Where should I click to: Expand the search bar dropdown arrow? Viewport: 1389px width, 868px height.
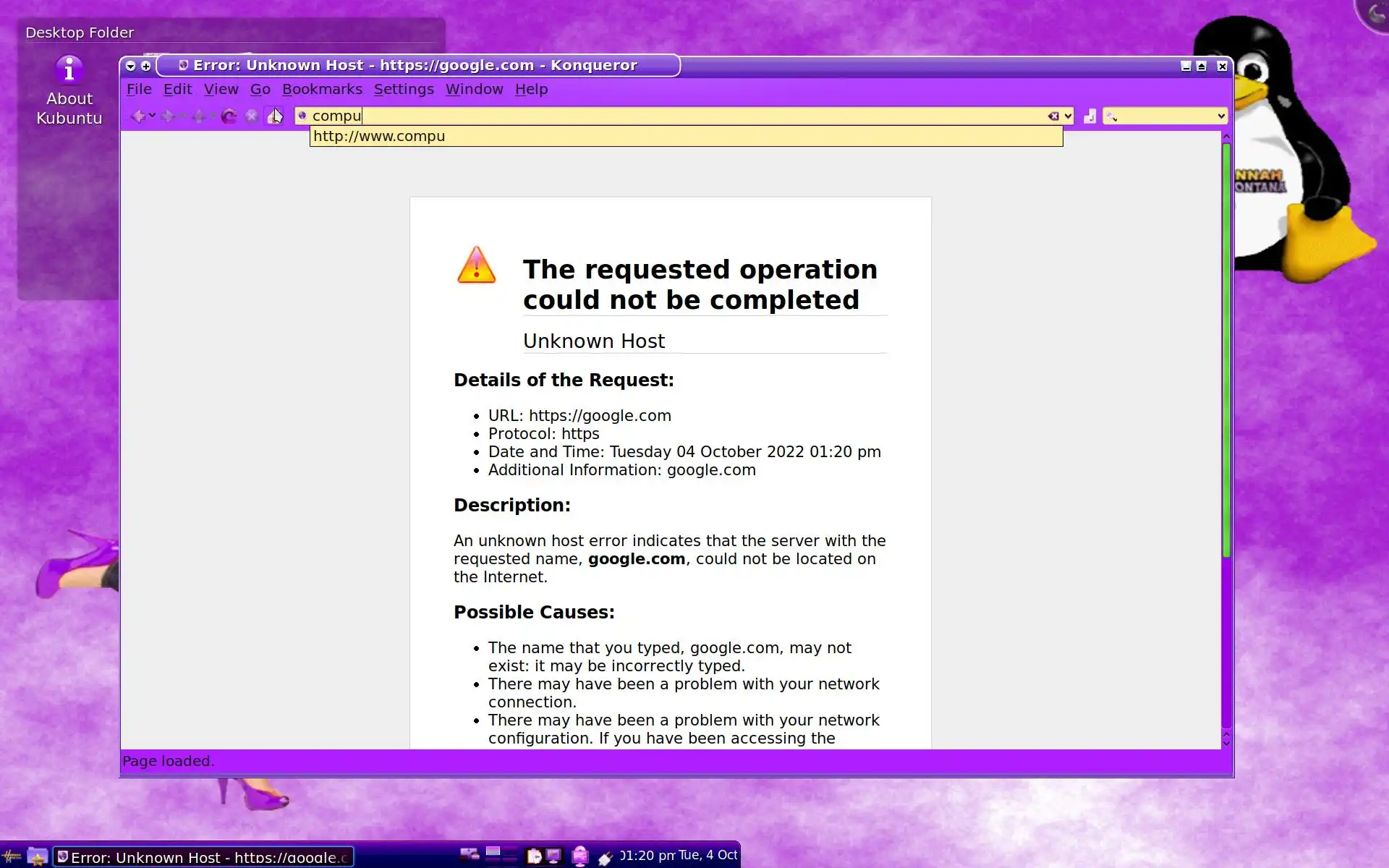(x=1221, y=116)
